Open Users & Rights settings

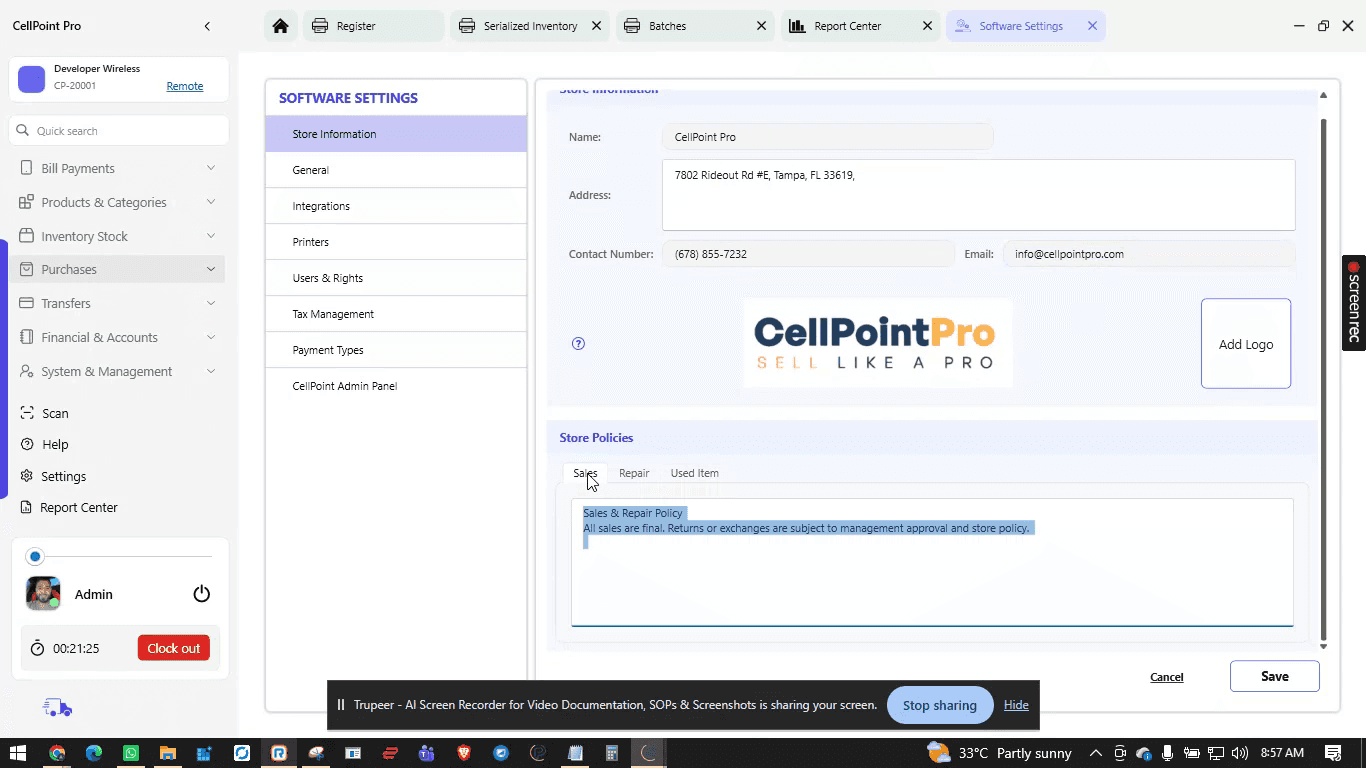[x=396, y=278]
